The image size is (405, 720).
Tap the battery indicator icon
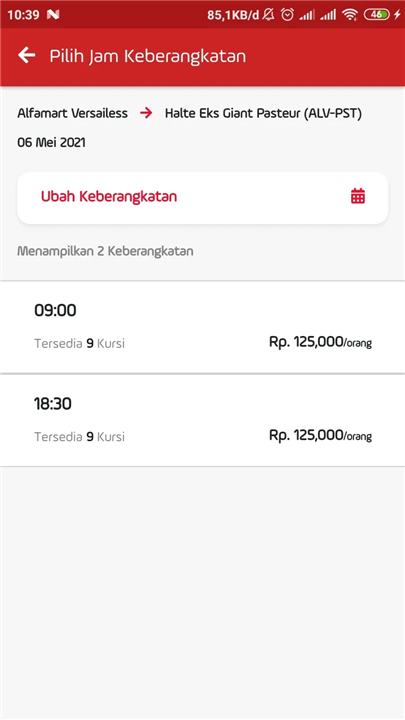[x=377, y=15]
